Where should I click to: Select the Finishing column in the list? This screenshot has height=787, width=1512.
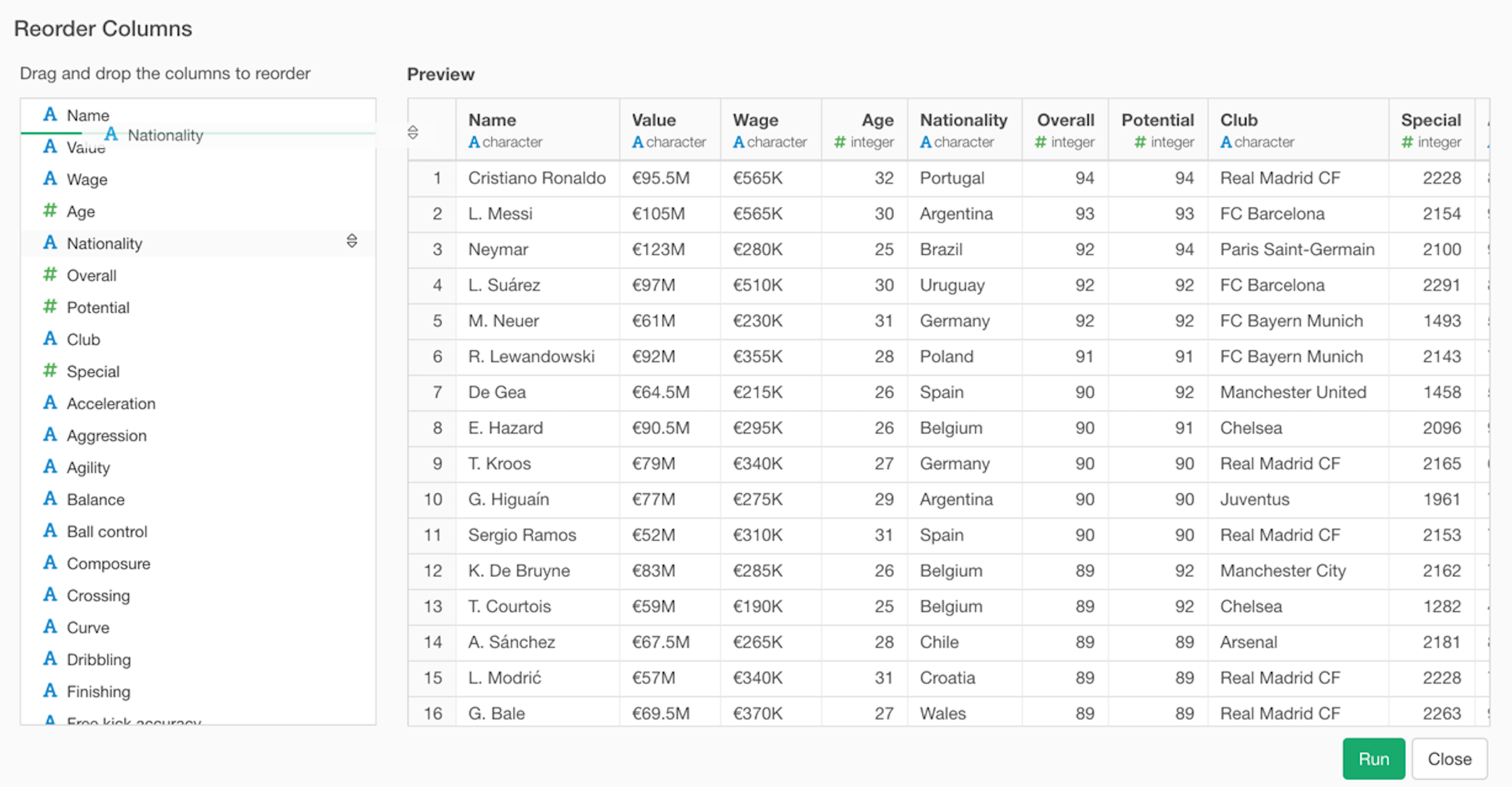[198, 692]
